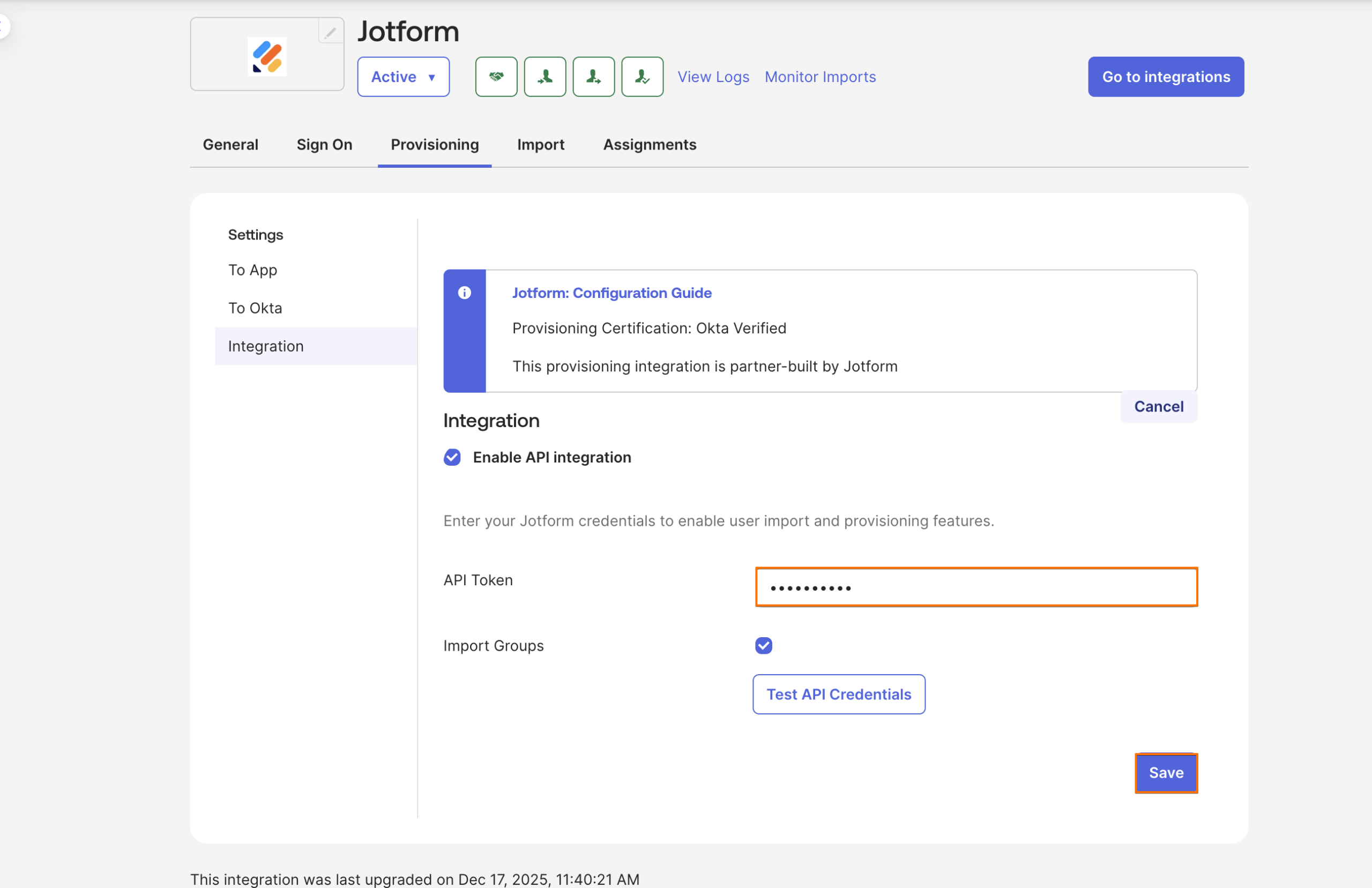Click the user-check deprovisioning icon
The image size is (1372, 888).
pyautogui.click(x=642, y=77)
